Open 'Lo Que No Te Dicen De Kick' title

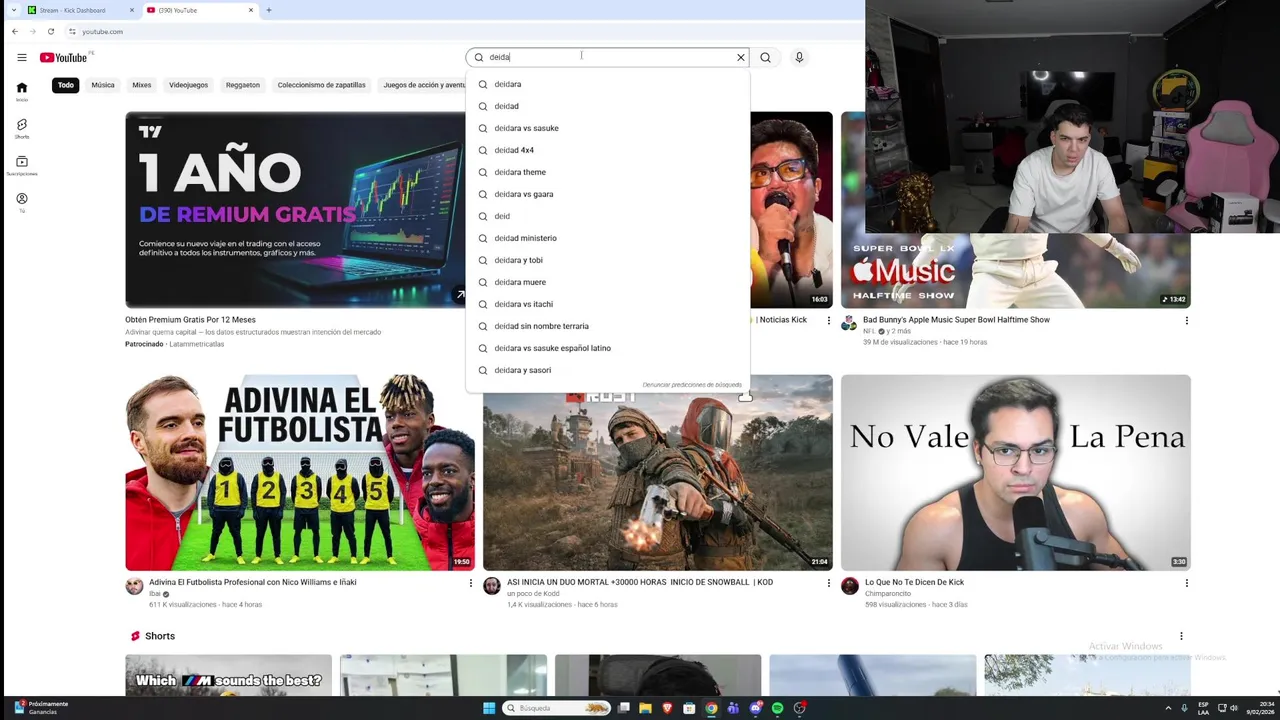[x=914, y=582]
